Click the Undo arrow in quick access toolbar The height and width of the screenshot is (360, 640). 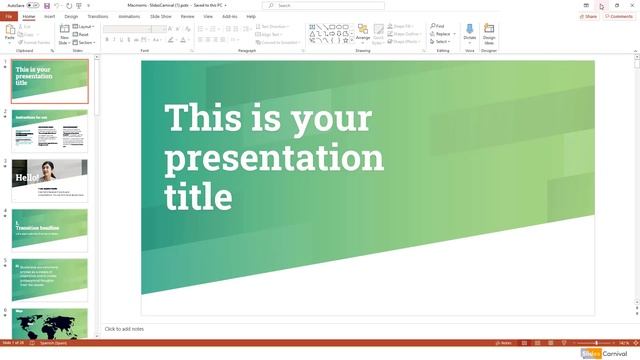tap(57, 6)
